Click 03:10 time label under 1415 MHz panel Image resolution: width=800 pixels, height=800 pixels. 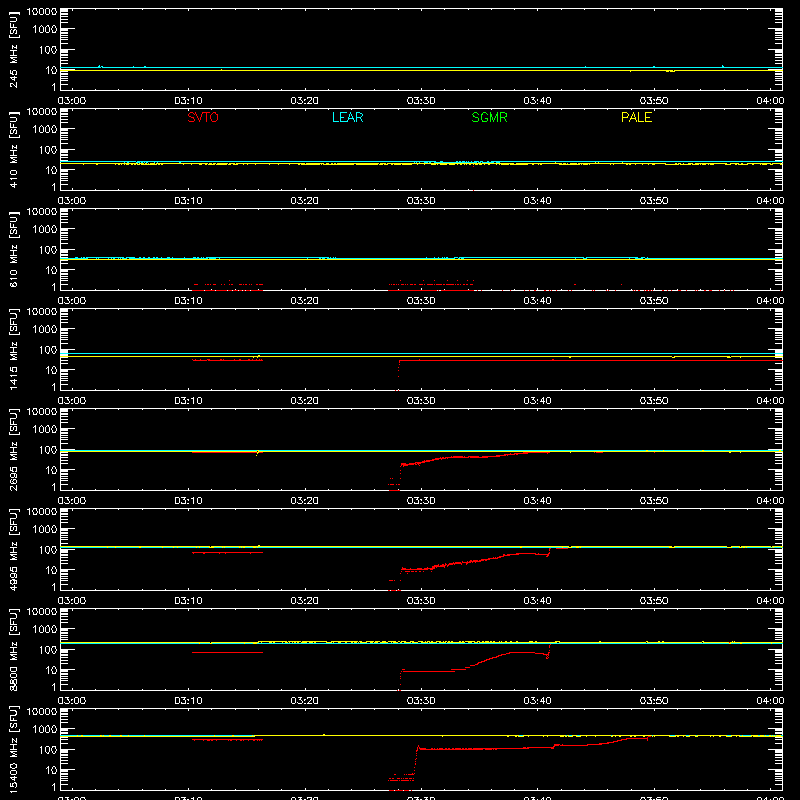pyautogui.click(x=188, y=401)
